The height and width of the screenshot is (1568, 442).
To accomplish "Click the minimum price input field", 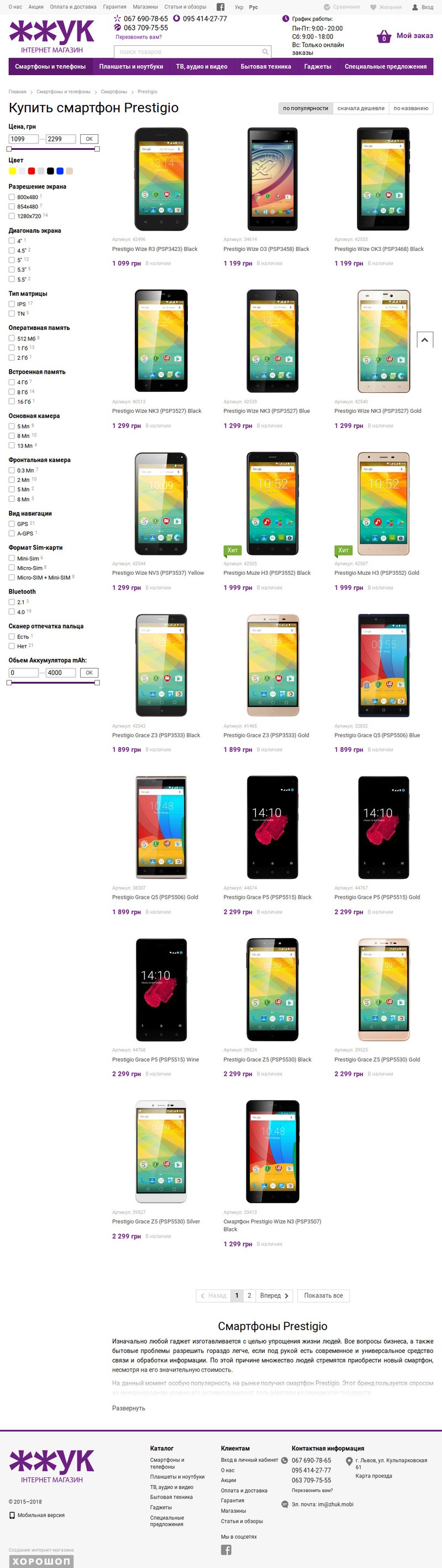I will tap(24, 139).
